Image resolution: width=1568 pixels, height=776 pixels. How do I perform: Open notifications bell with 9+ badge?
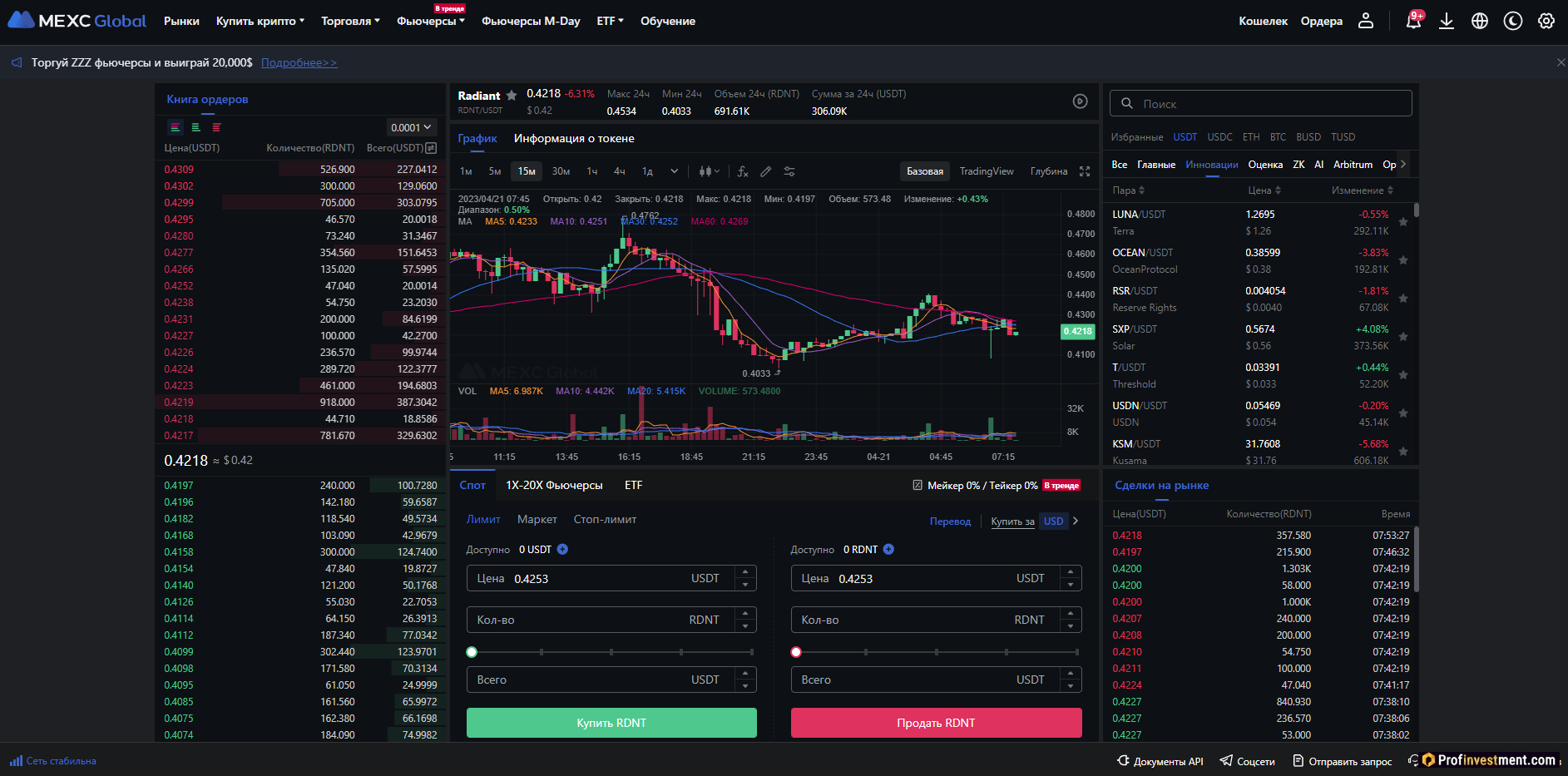1414,21
